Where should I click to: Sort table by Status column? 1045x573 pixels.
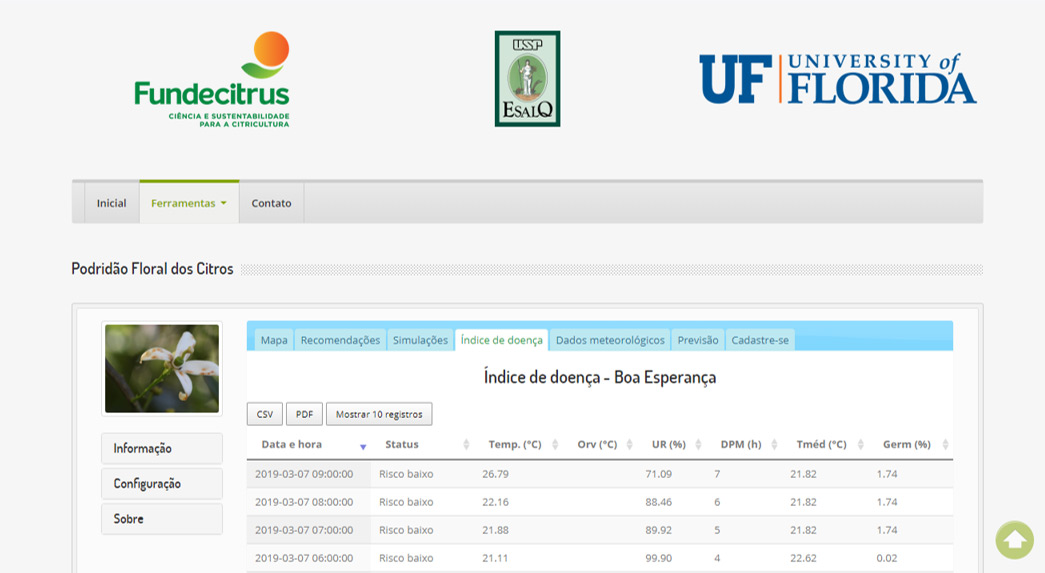[x=426, y=444]
